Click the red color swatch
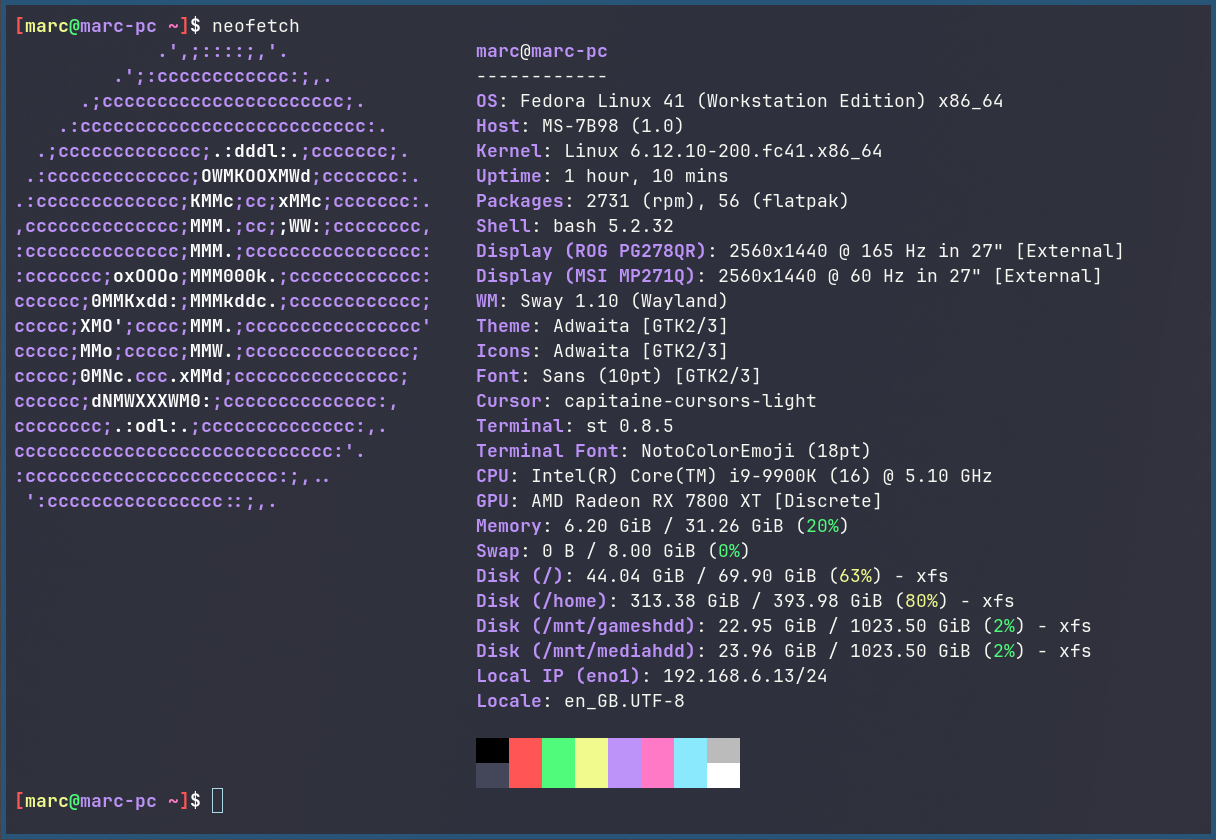The height and width of the screenshot is (840, 1216). pos(525,763)
